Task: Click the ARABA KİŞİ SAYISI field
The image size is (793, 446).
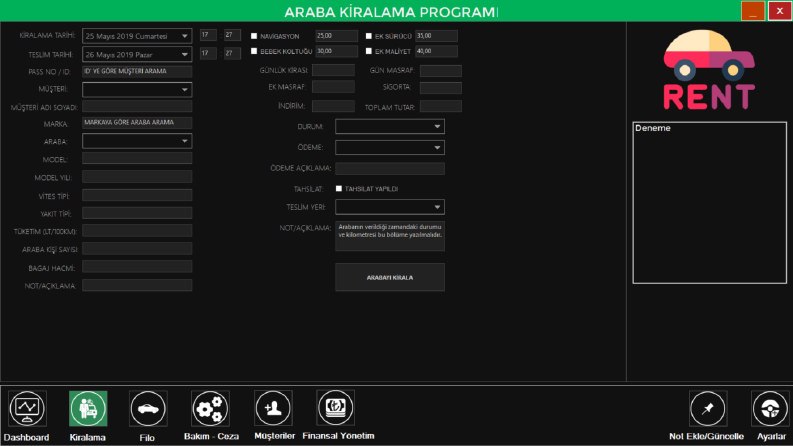Action: point(137,249)
